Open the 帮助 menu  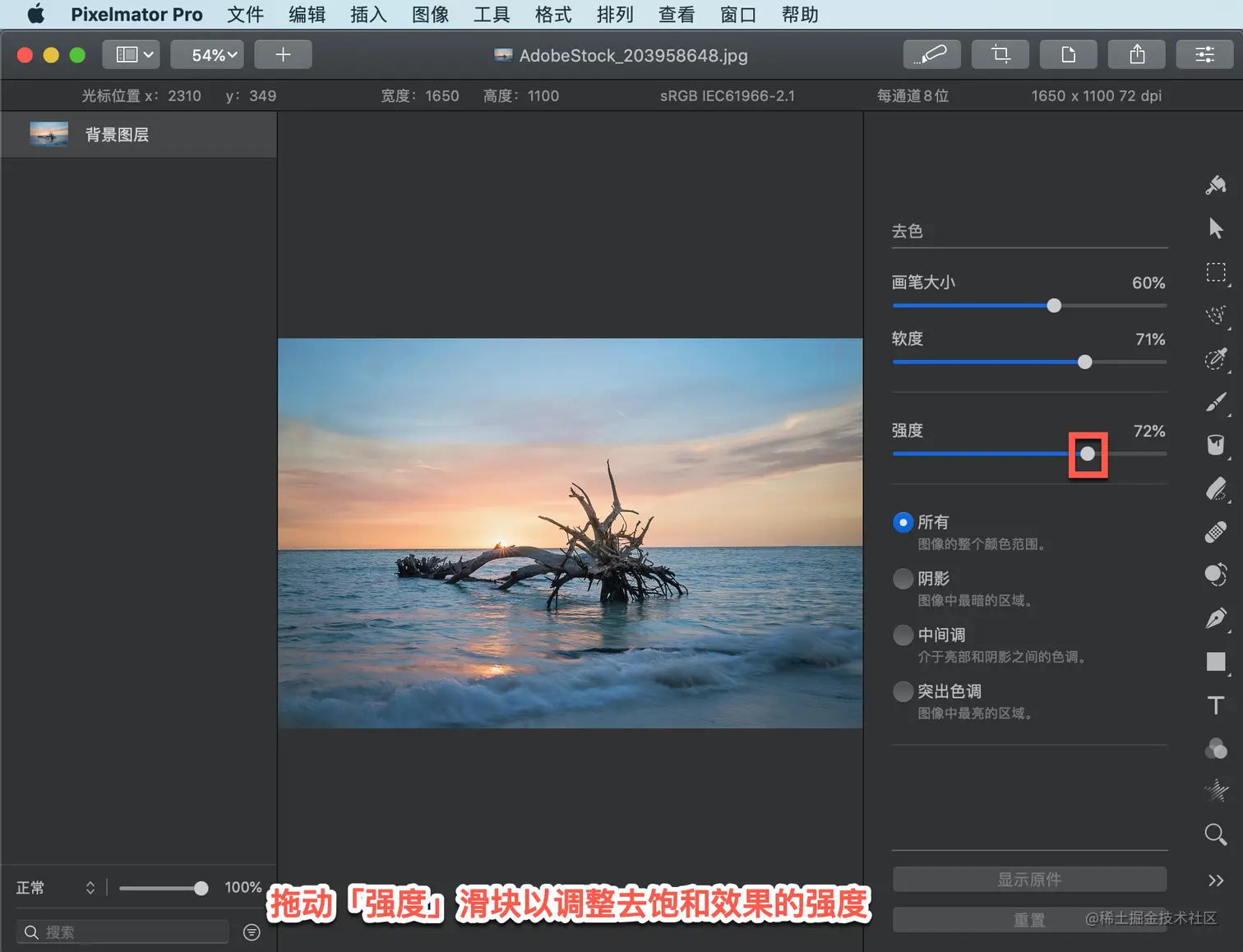[800, 14]
